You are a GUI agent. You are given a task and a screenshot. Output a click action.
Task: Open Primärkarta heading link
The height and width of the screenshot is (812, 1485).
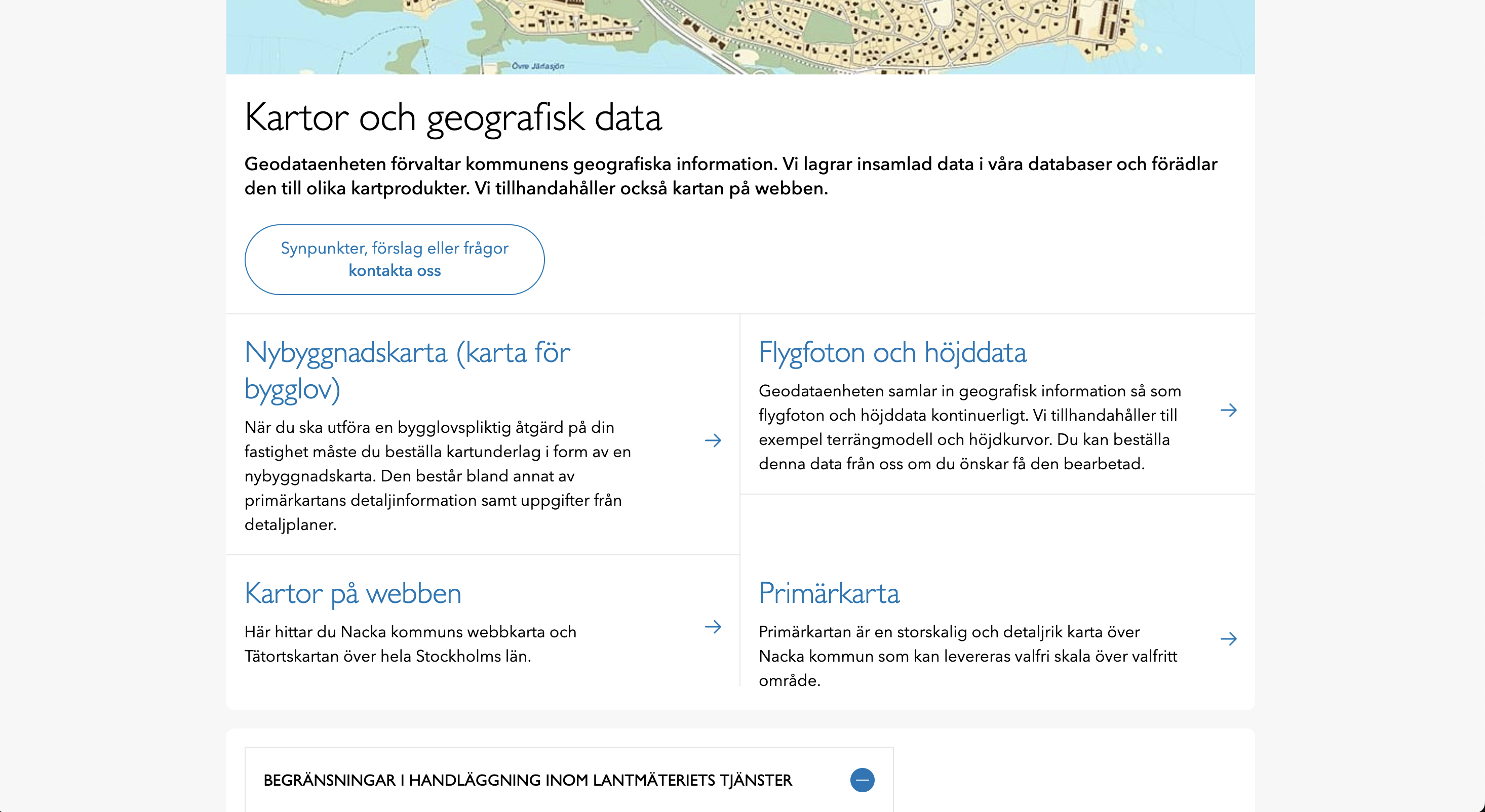tap(829, 593)
